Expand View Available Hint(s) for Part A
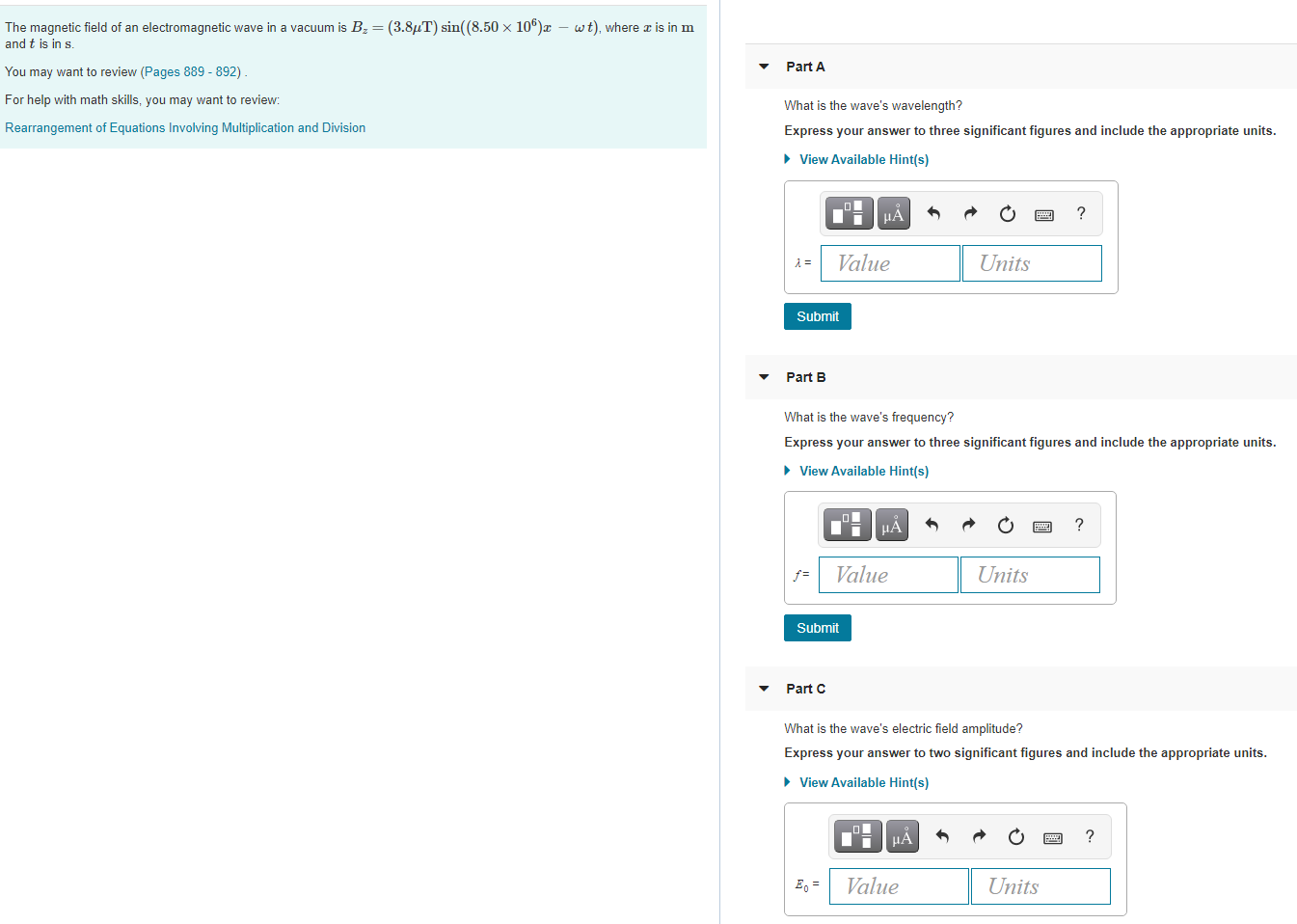The width and height of the screenshot is (1297, 924). [x=856, y=159]
